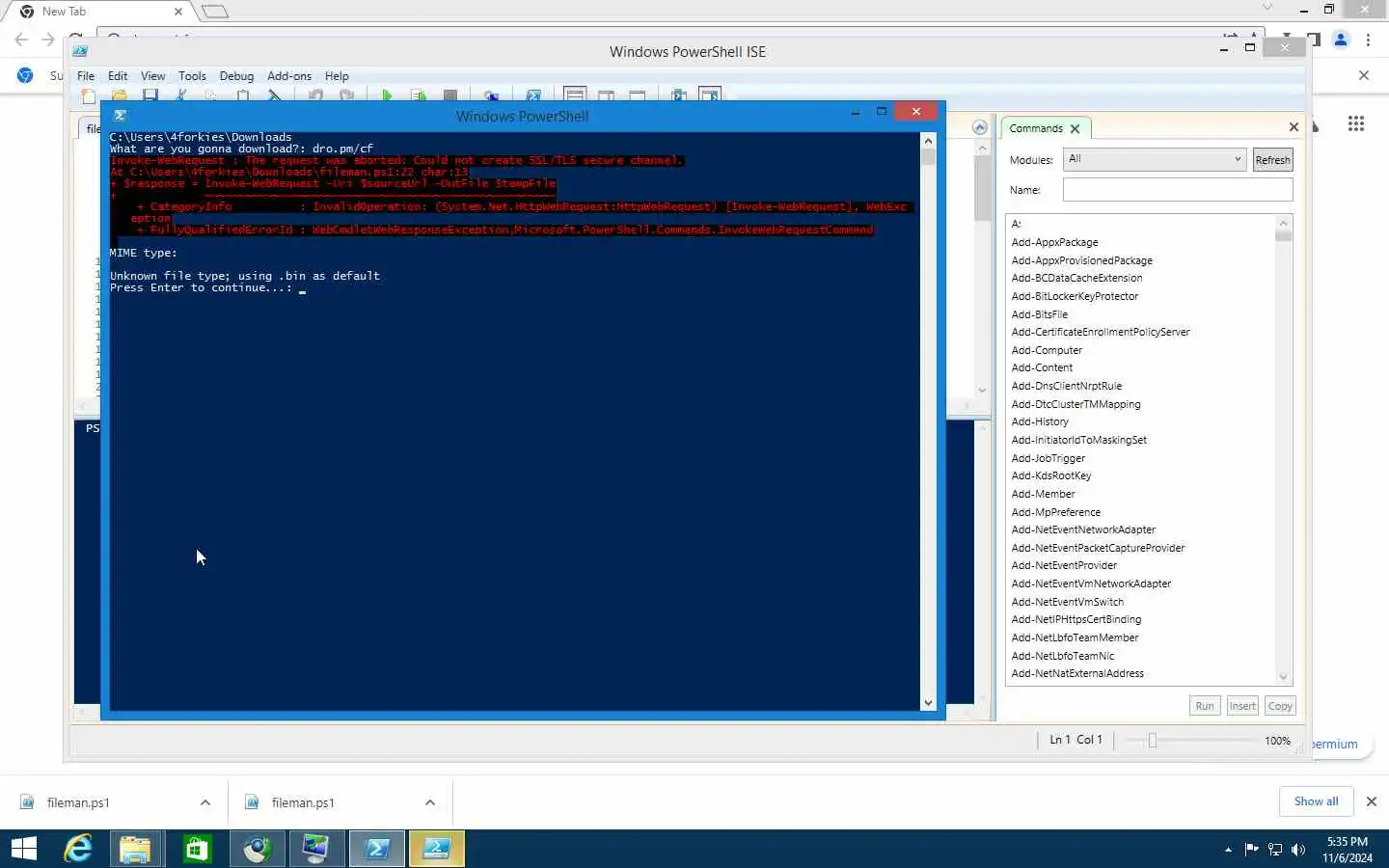Image resolution: width=1389 pixels, height=868 pixels.
Task: Click the Start PowerShell.exe icon in ISE toolbar
Action: [533, 95]
